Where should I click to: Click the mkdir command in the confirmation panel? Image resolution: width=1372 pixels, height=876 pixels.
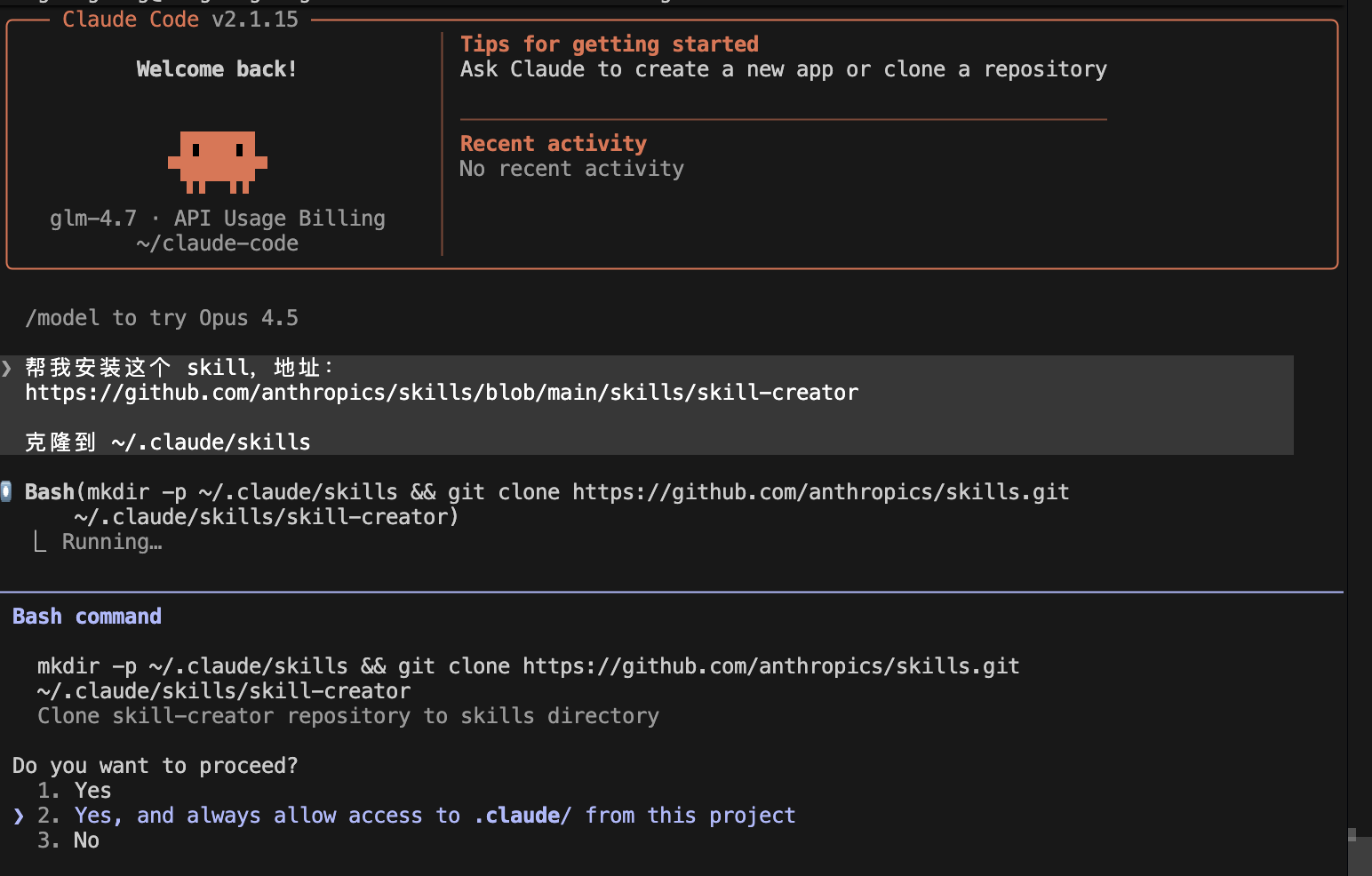tap(529, 679)
